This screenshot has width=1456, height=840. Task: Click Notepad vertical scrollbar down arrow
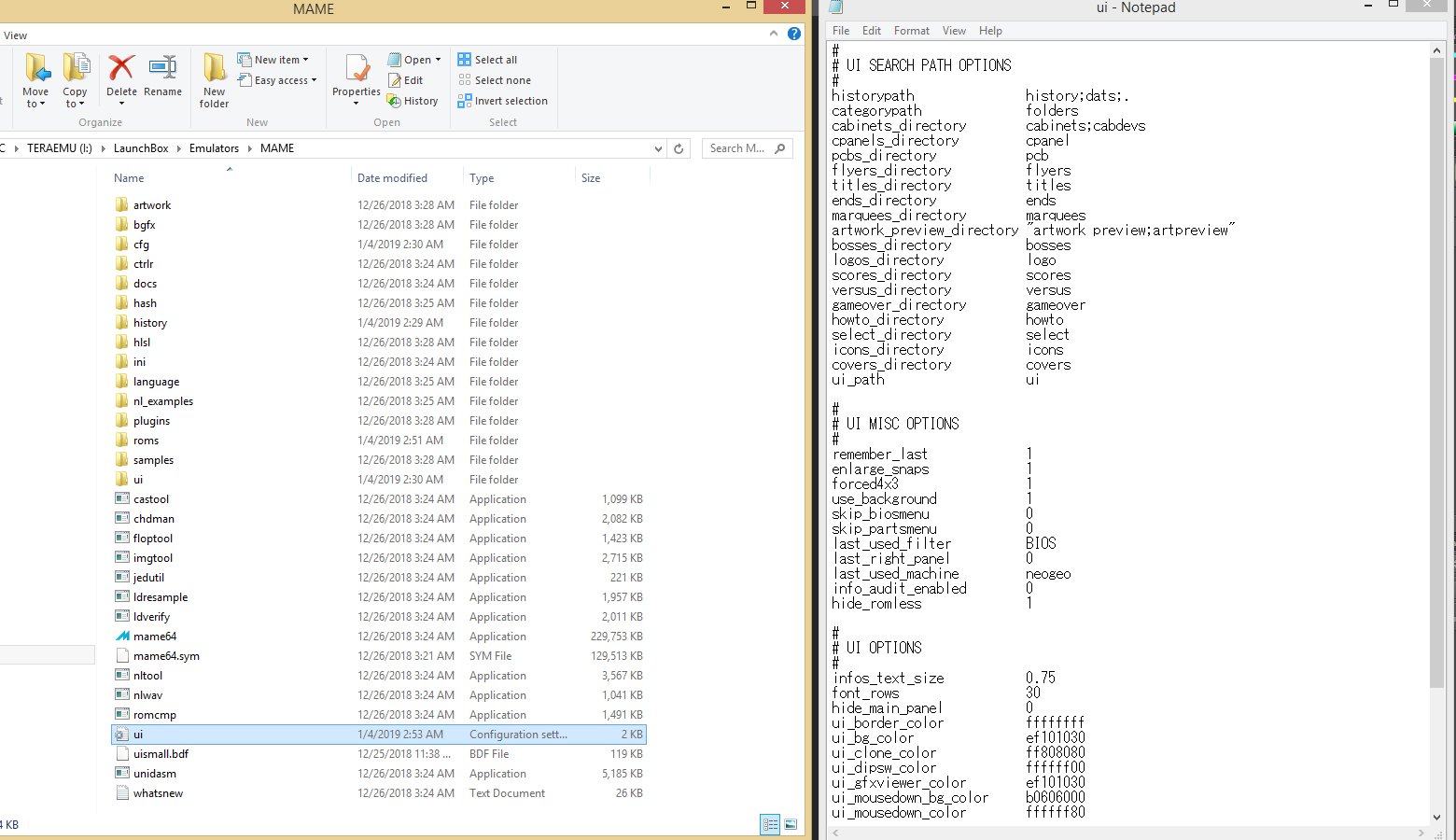(1436, 817)
